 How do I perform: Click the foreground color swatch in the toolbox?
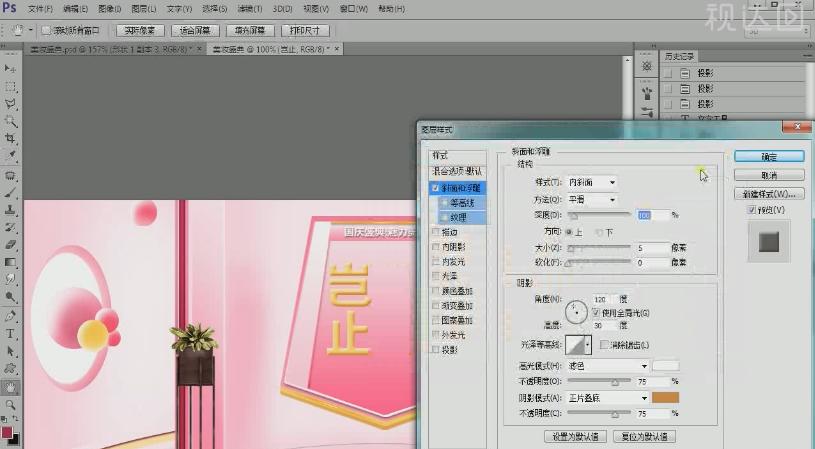point(7,432)
